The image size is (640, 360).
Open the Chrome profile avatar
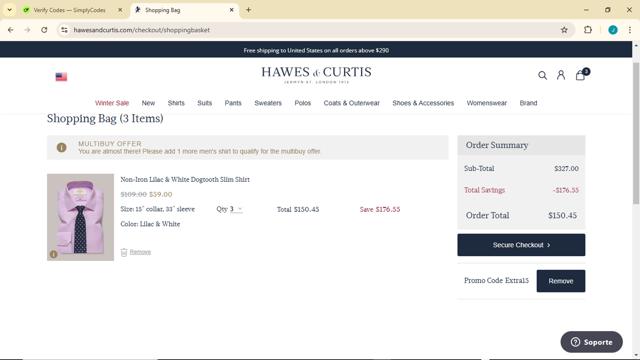coord(613,30)
